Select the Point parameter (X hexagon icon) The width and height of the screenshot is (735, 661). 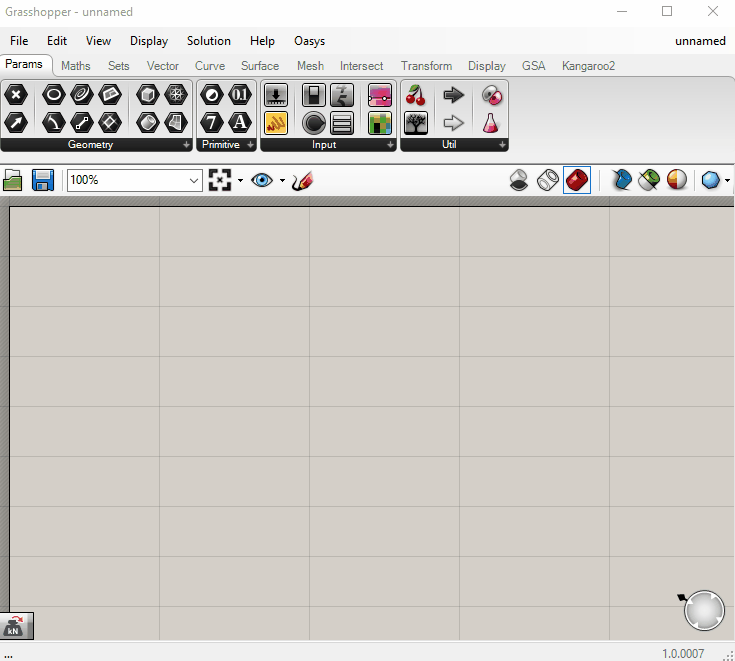(x=16, y=95)
